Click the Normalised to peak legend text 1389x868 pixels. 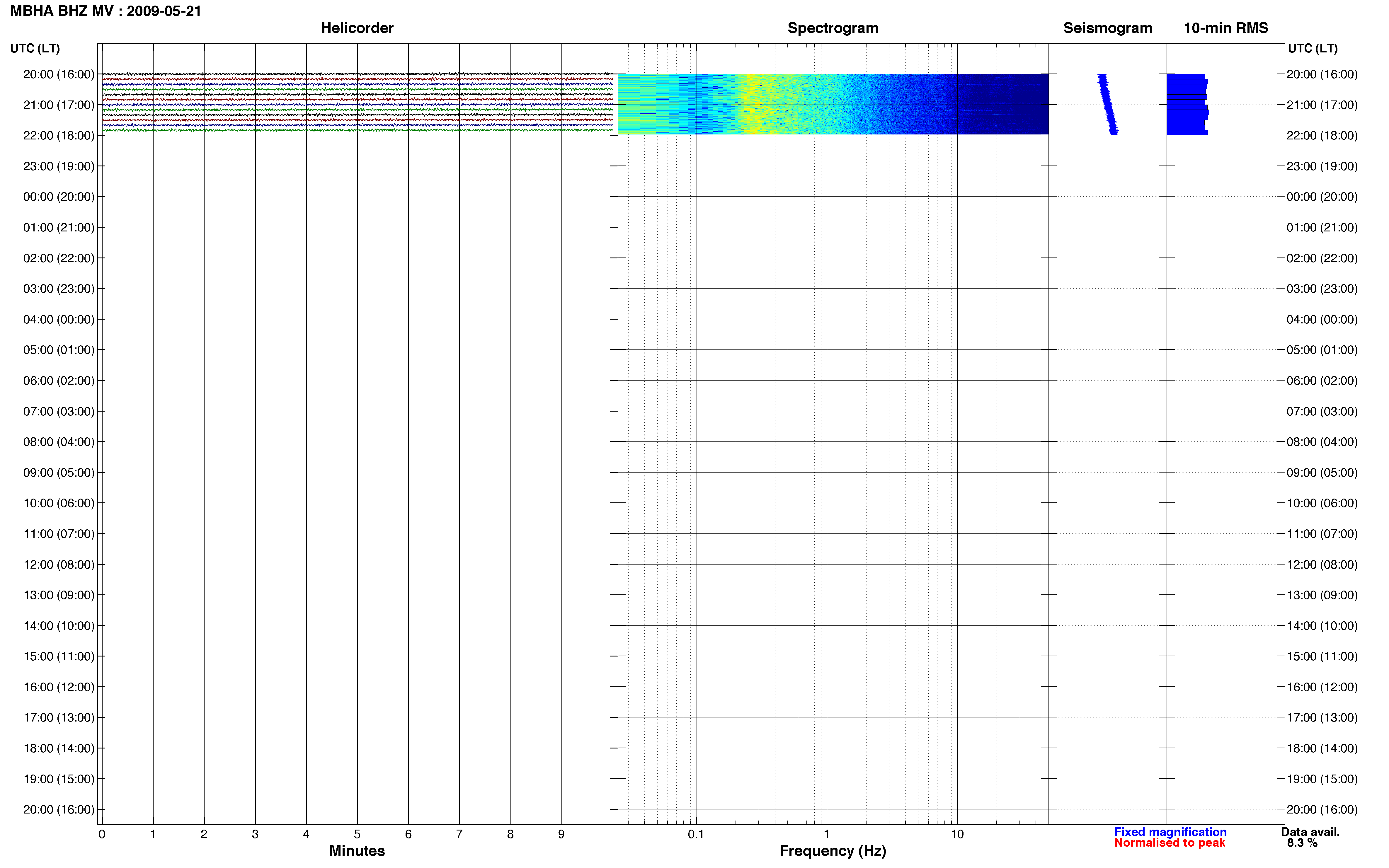[1170, 843]
